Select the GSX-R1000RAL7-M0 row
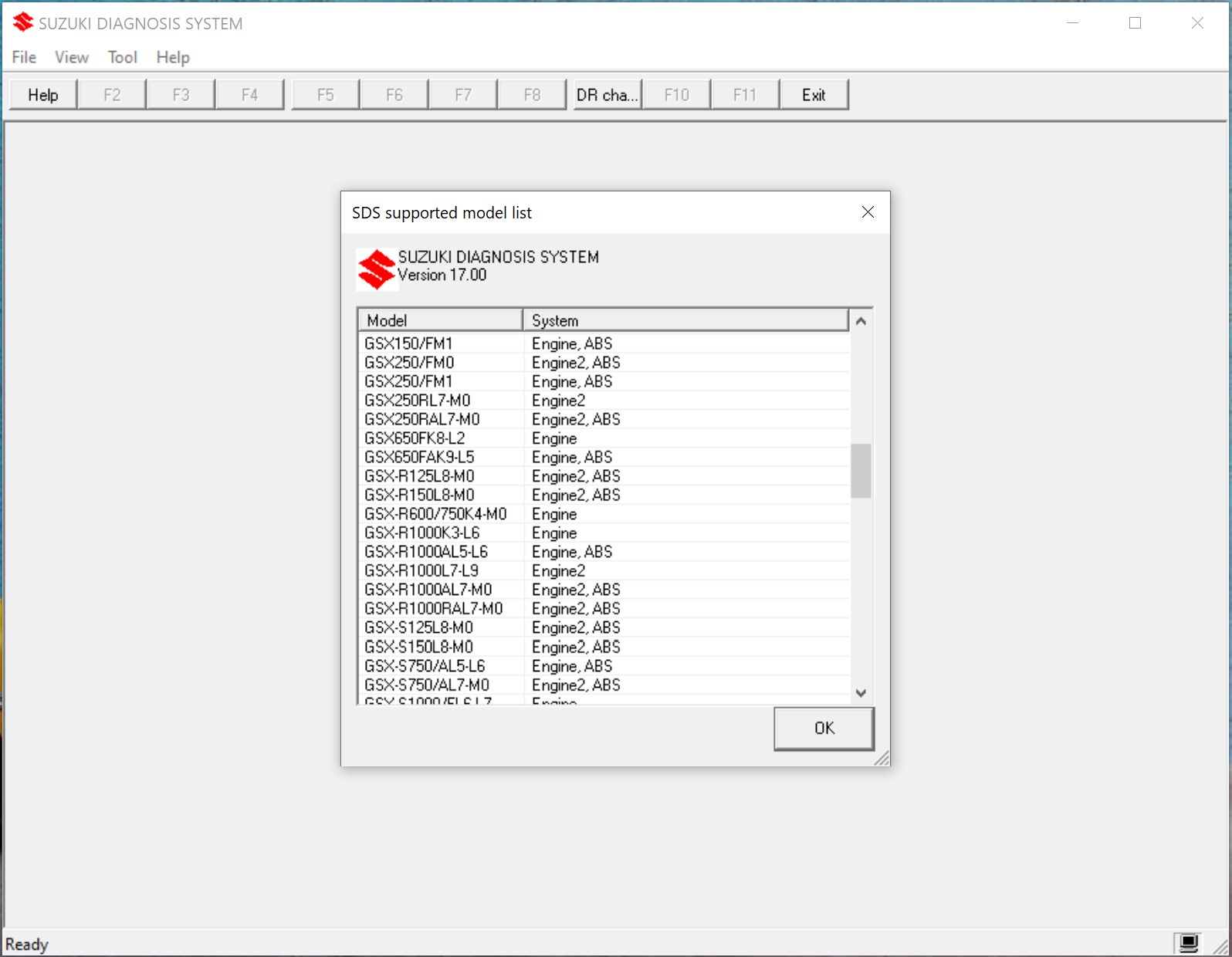The width and height of the screenshot is (1232, 957). pos(604,609)
